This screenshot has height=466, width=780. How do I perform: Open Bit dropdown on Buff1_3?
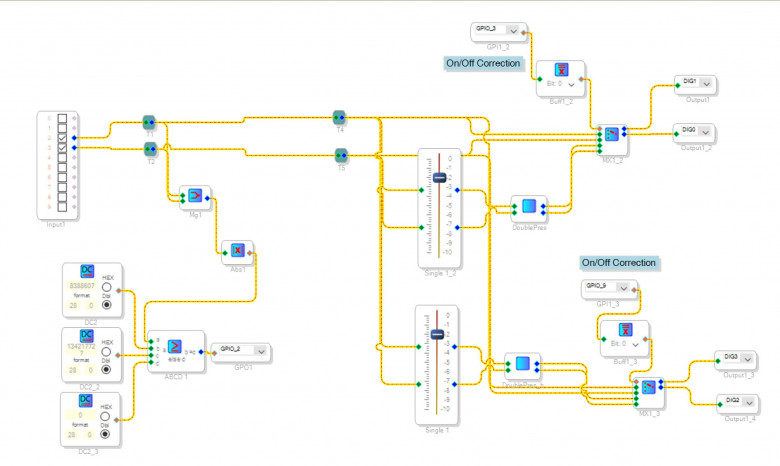635,344
